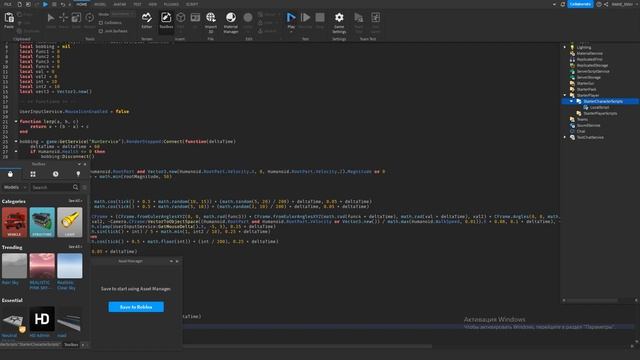
Task: Switch to the HOME ribbon tab
Action: 82,4
